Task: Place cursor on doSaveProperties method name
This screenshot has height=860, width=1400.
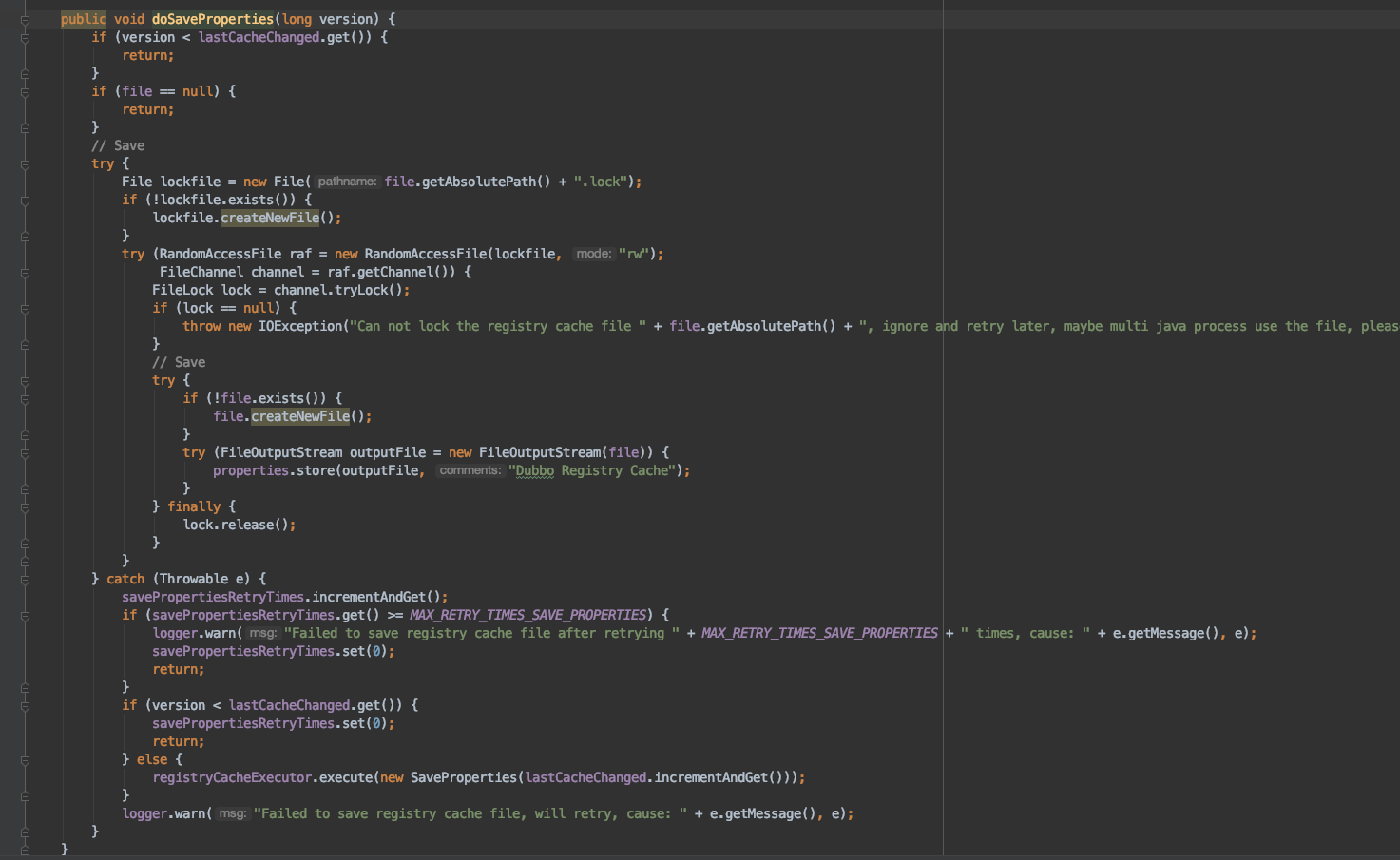Action: [x=212, y=19]
